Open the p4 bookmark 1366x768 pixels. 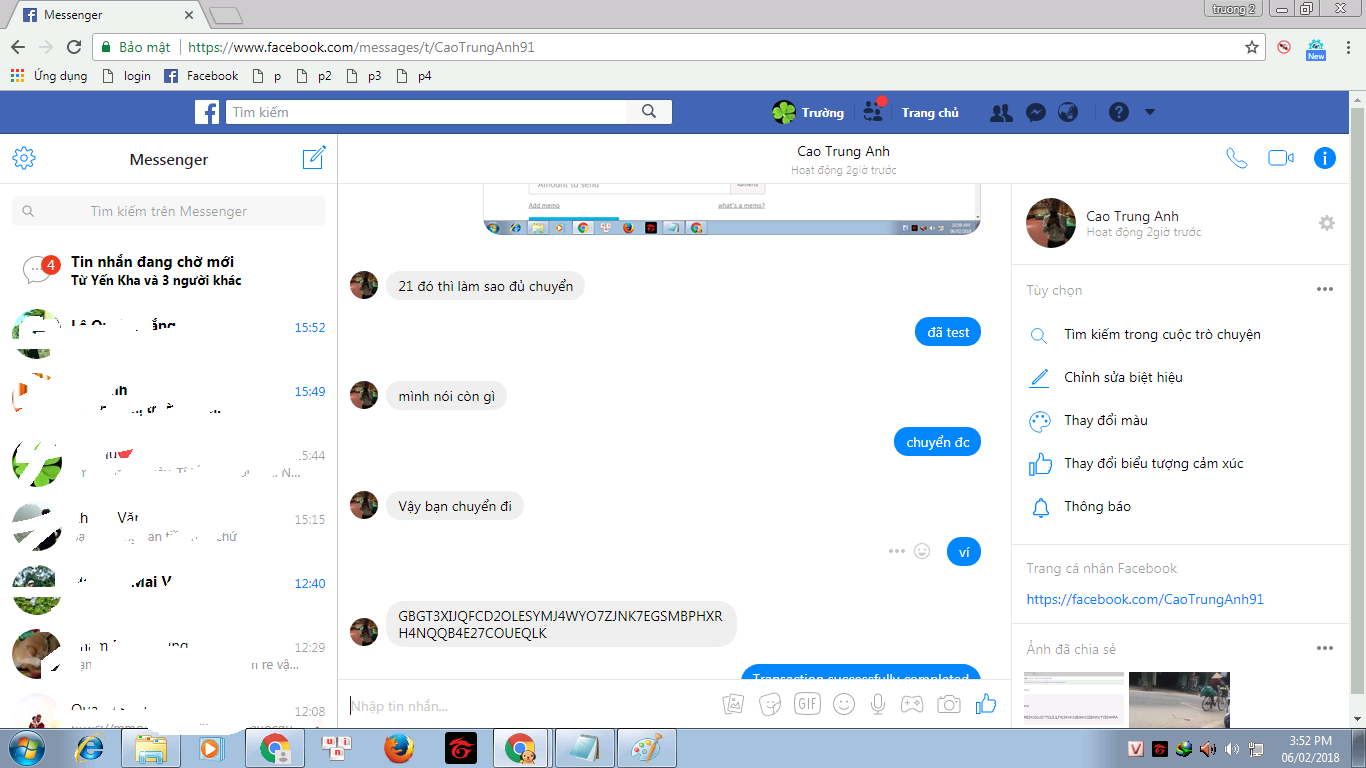(414, 76)
